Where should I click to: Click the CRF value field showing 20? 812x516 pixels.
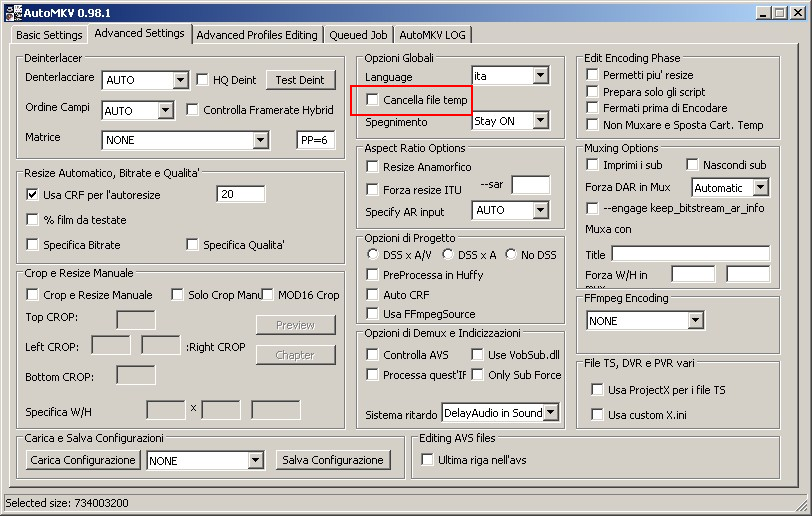coord(241,194)
